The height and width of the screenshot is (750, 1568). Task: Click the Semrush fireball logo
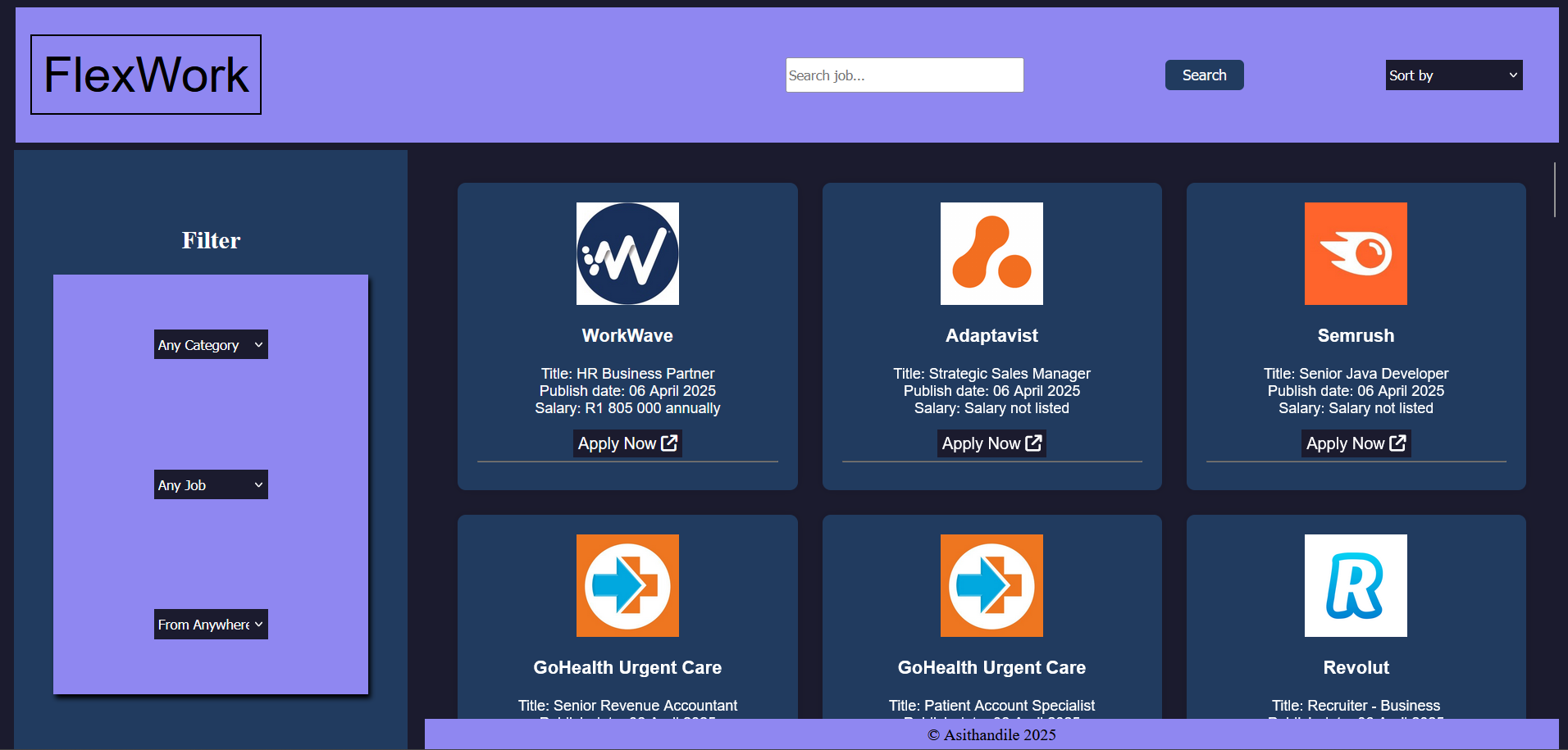pyautogui.click(x=1356, y=253)
